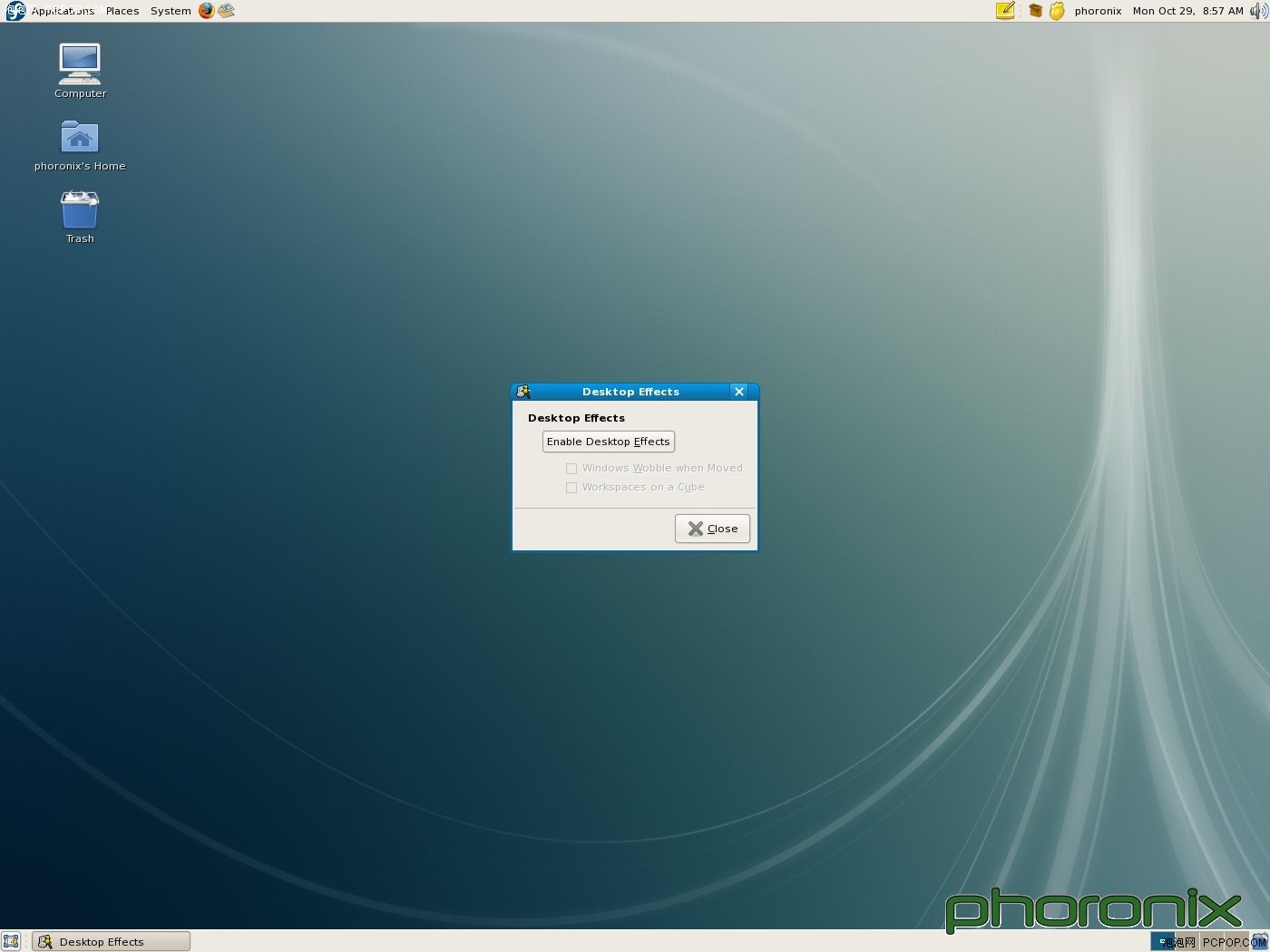This screenshot has height=952, width=1270.
Task: Select the Computer desktop icon
Action: pyautogui.click(x=80, y=71)
